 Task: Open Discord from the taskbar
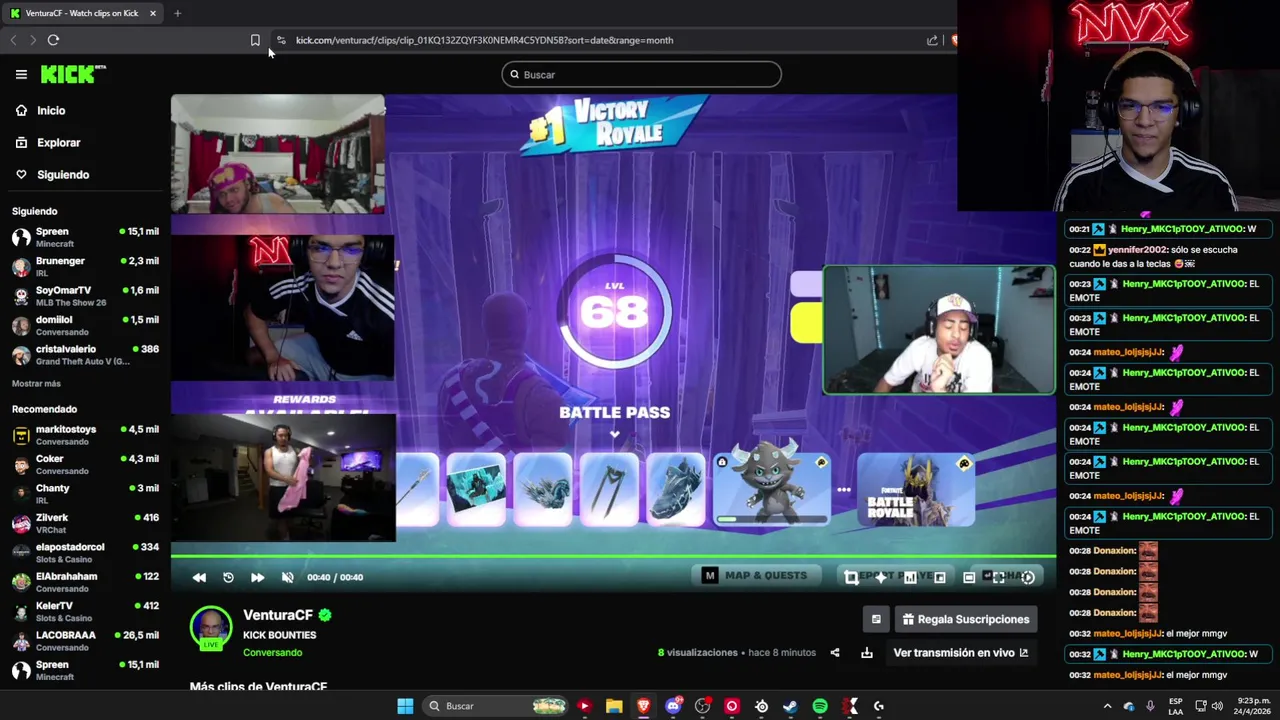click(x=673, y=706)
